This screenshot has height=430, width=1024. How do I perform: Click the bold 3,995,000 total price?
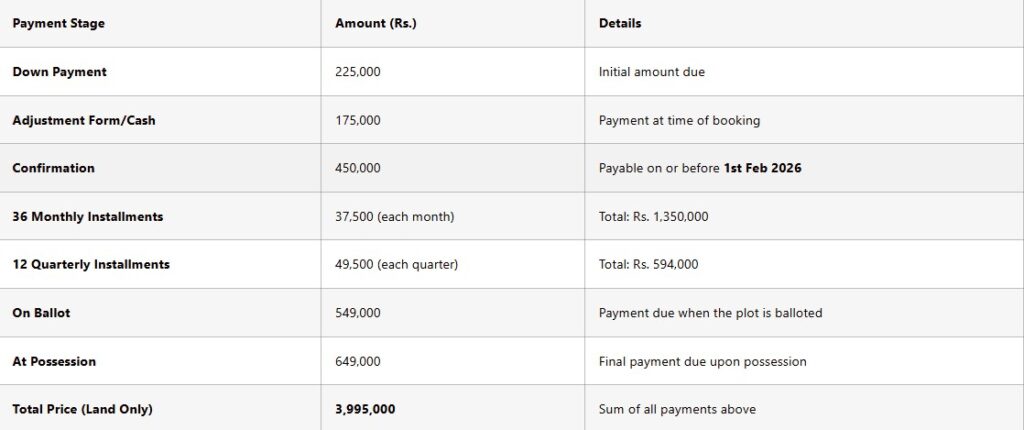[364, 409]
